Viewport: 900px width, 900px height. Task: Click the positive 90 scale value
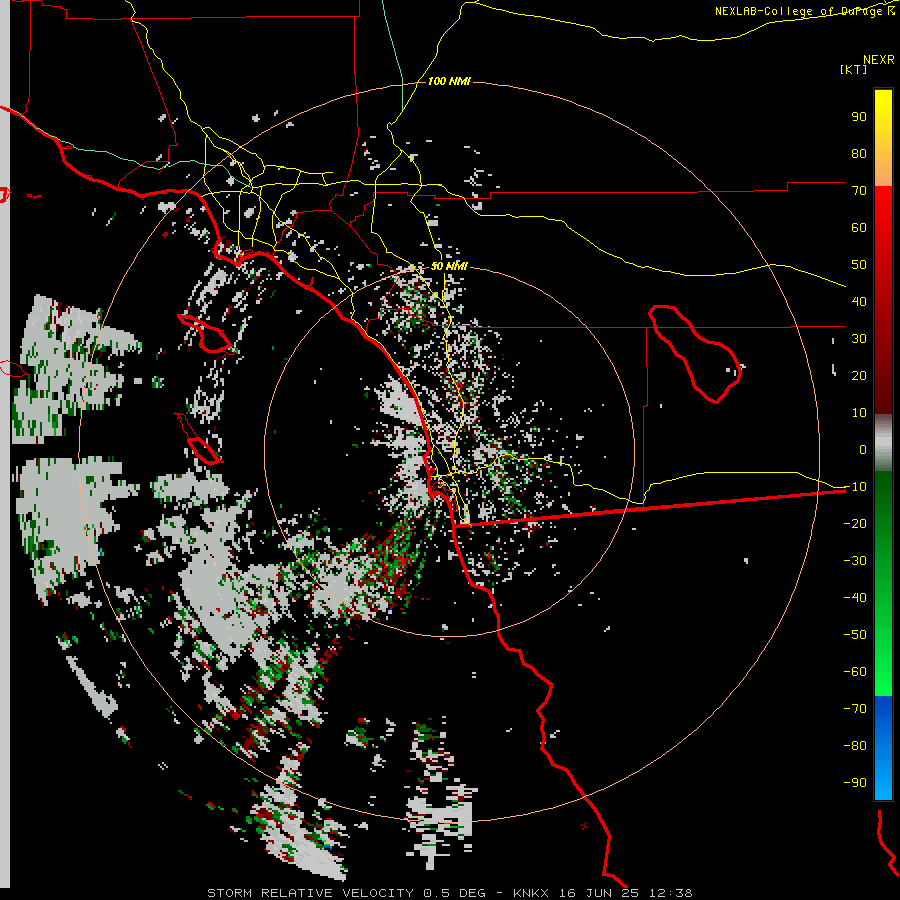tap(859, 117)
